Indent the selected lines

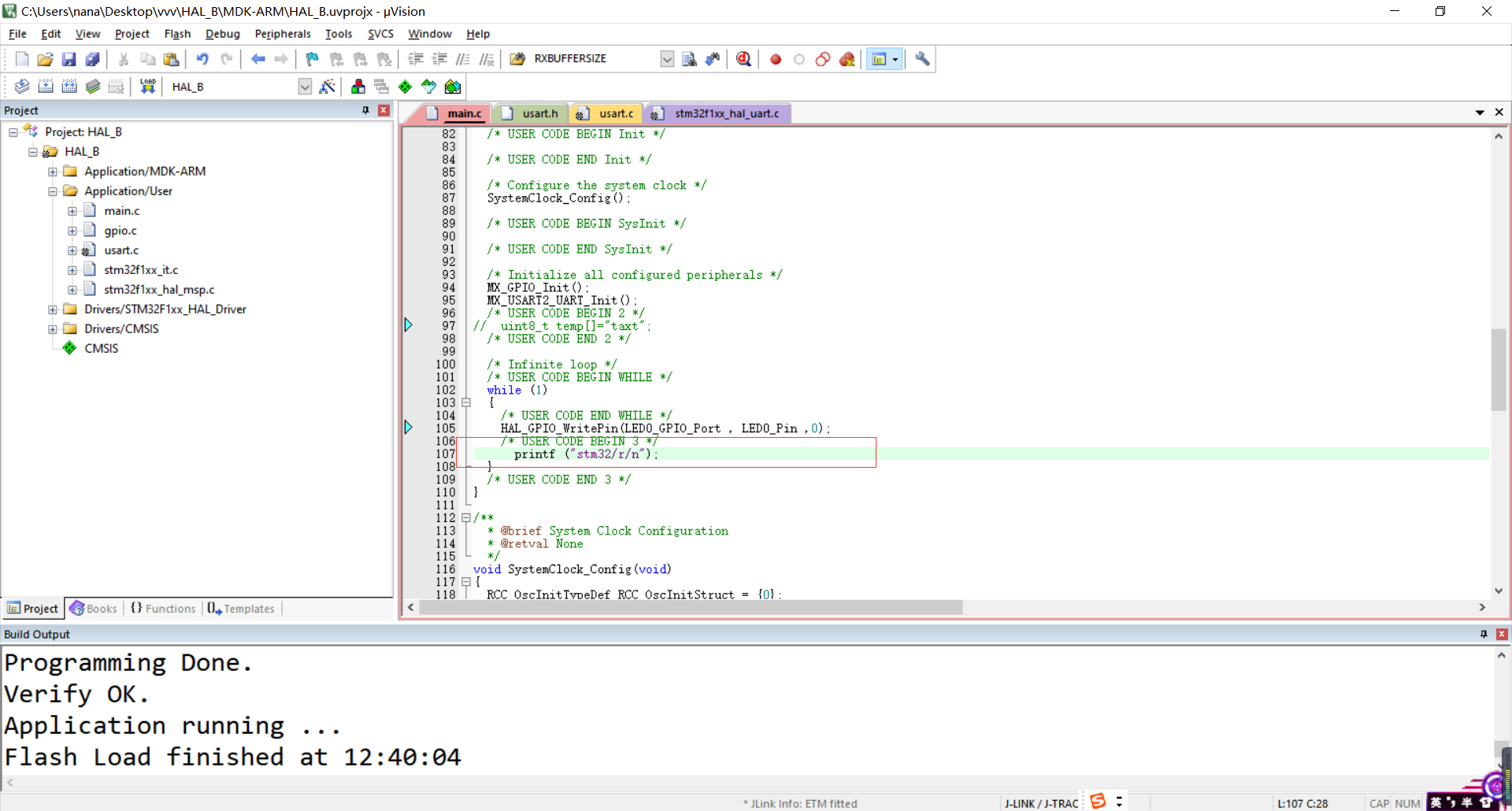pyautogui.click(x=416, y=59)
